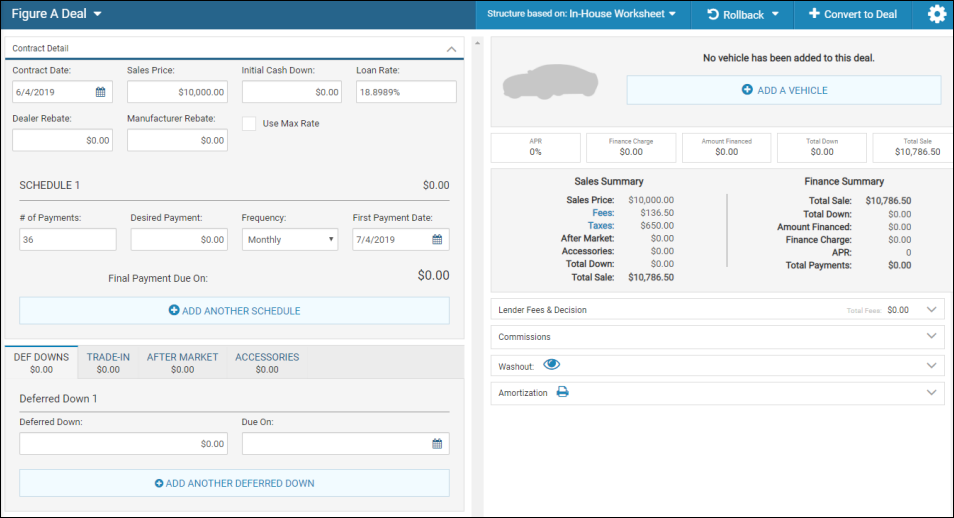
Task: Switch to the AFTER MARKET tab
Action: (x=182, y=363)
